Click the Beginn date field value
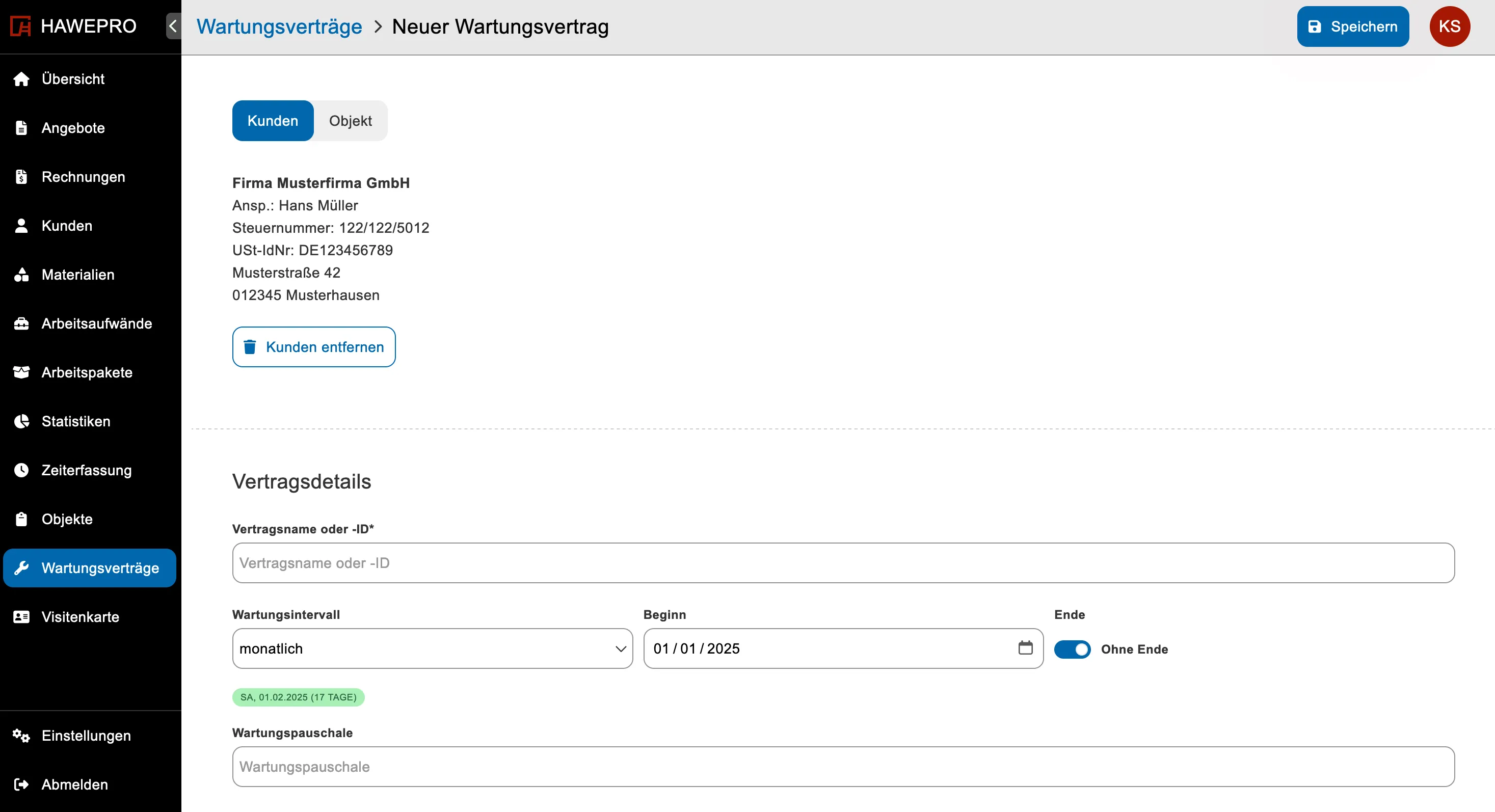 [x=697, y=648]
